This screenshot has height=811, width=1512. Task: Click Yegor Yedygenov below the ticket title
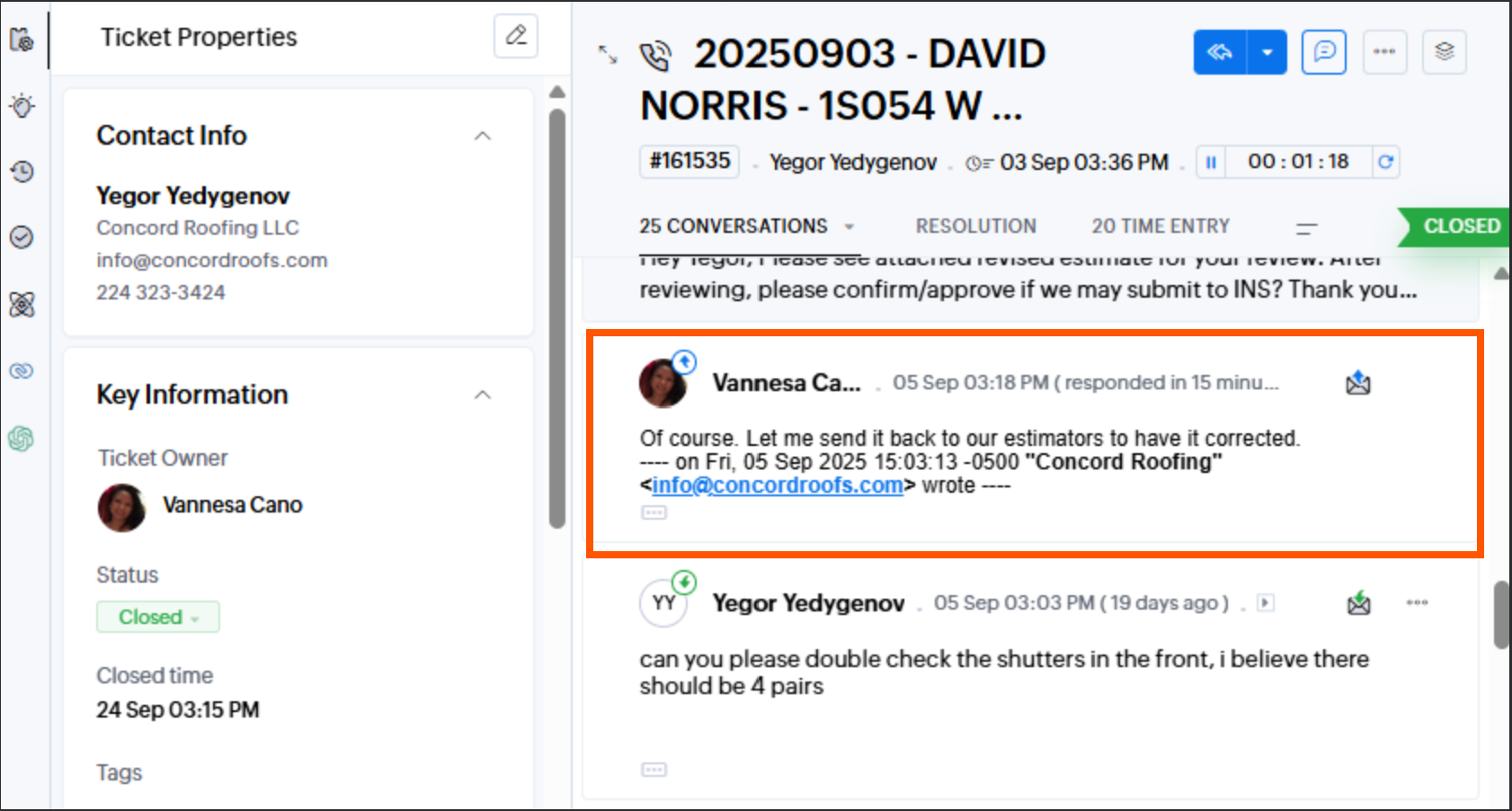853,163
